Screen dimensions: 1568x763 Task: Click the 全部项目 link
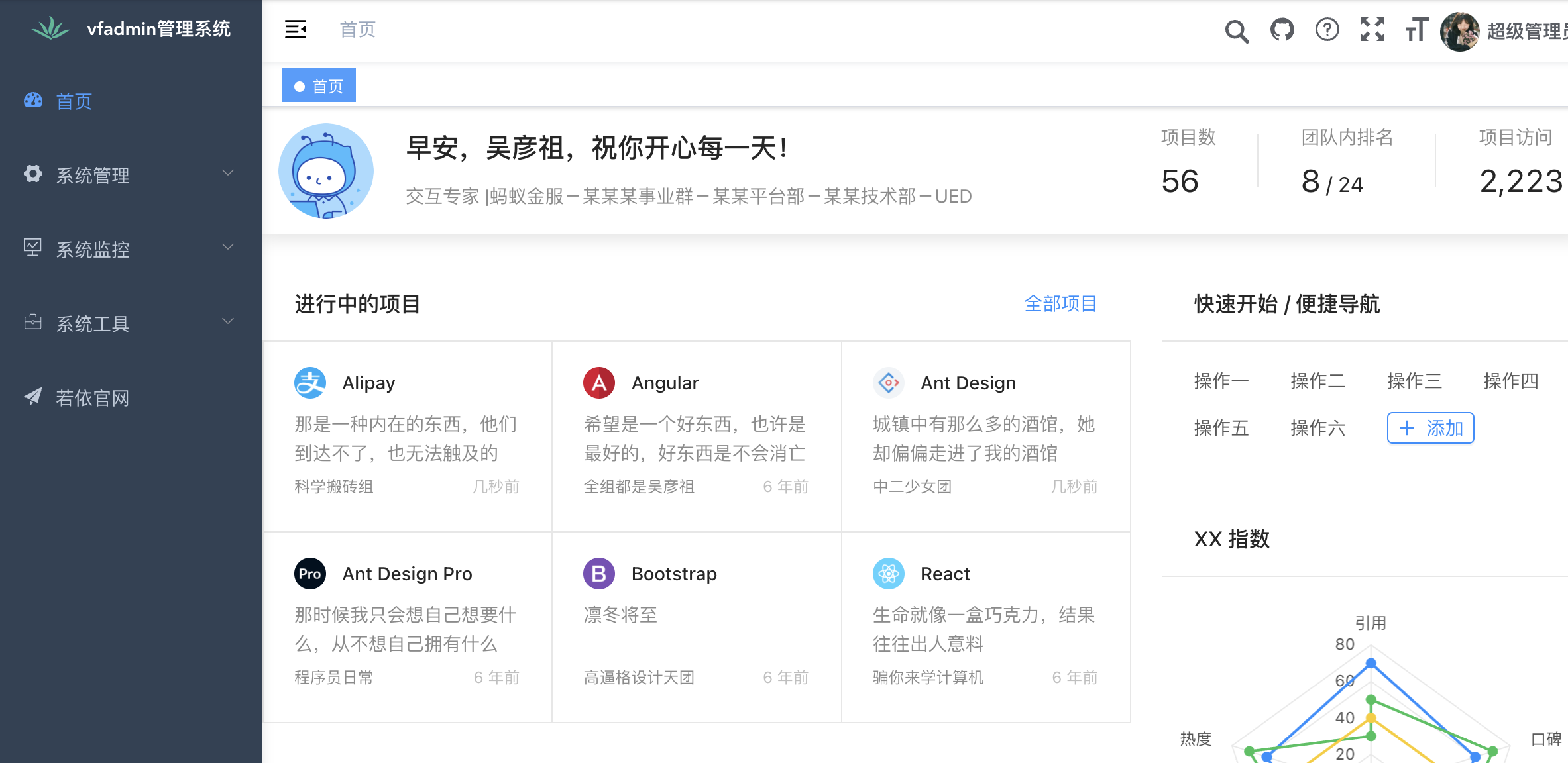point(1060,304)
